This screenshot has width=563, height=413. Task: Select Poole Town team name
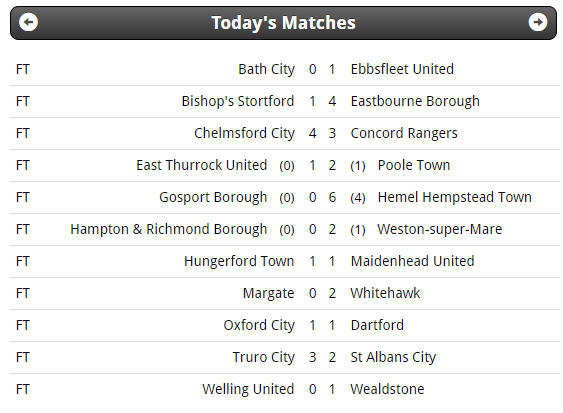click(x=414, y=165)
